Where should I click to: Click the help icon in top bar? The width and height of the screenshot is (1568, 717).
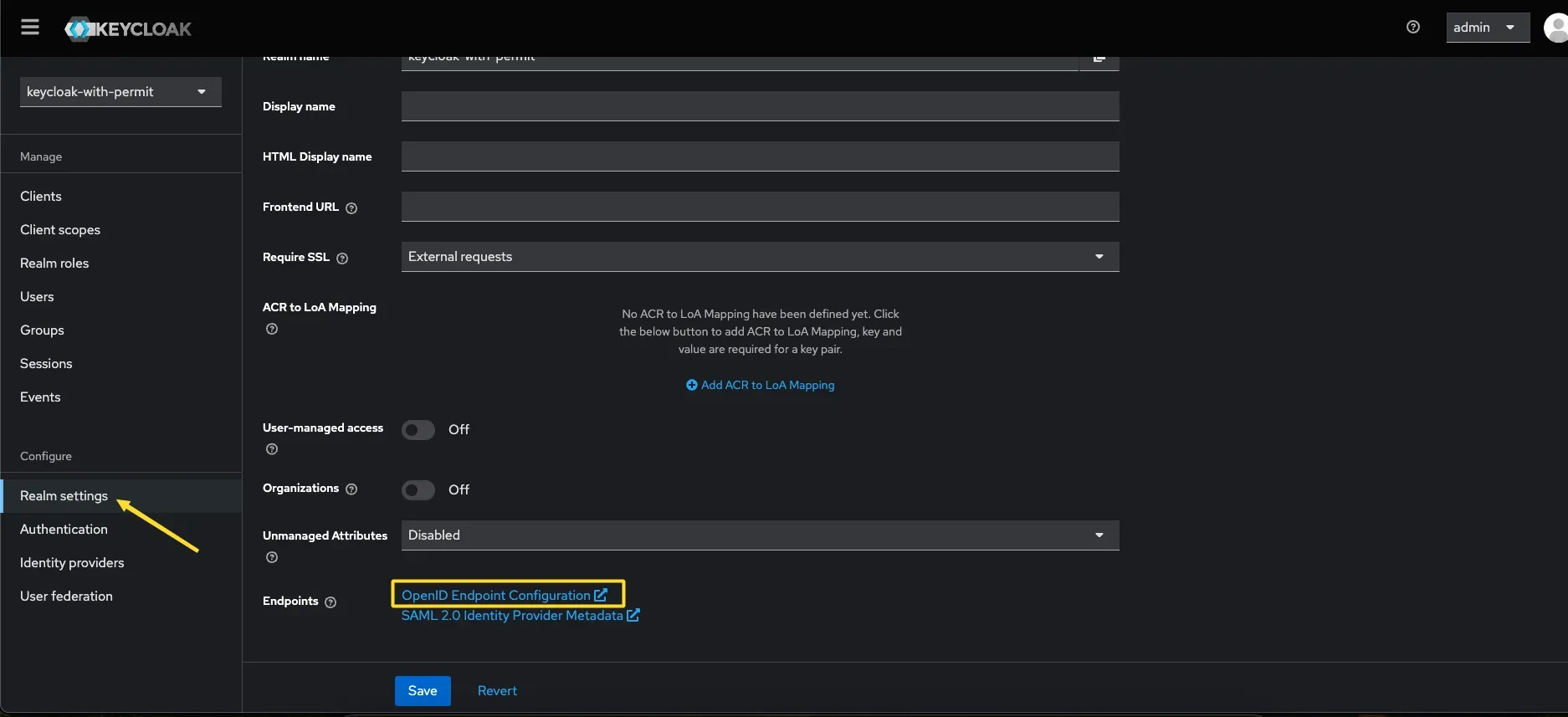point(1413,28)
